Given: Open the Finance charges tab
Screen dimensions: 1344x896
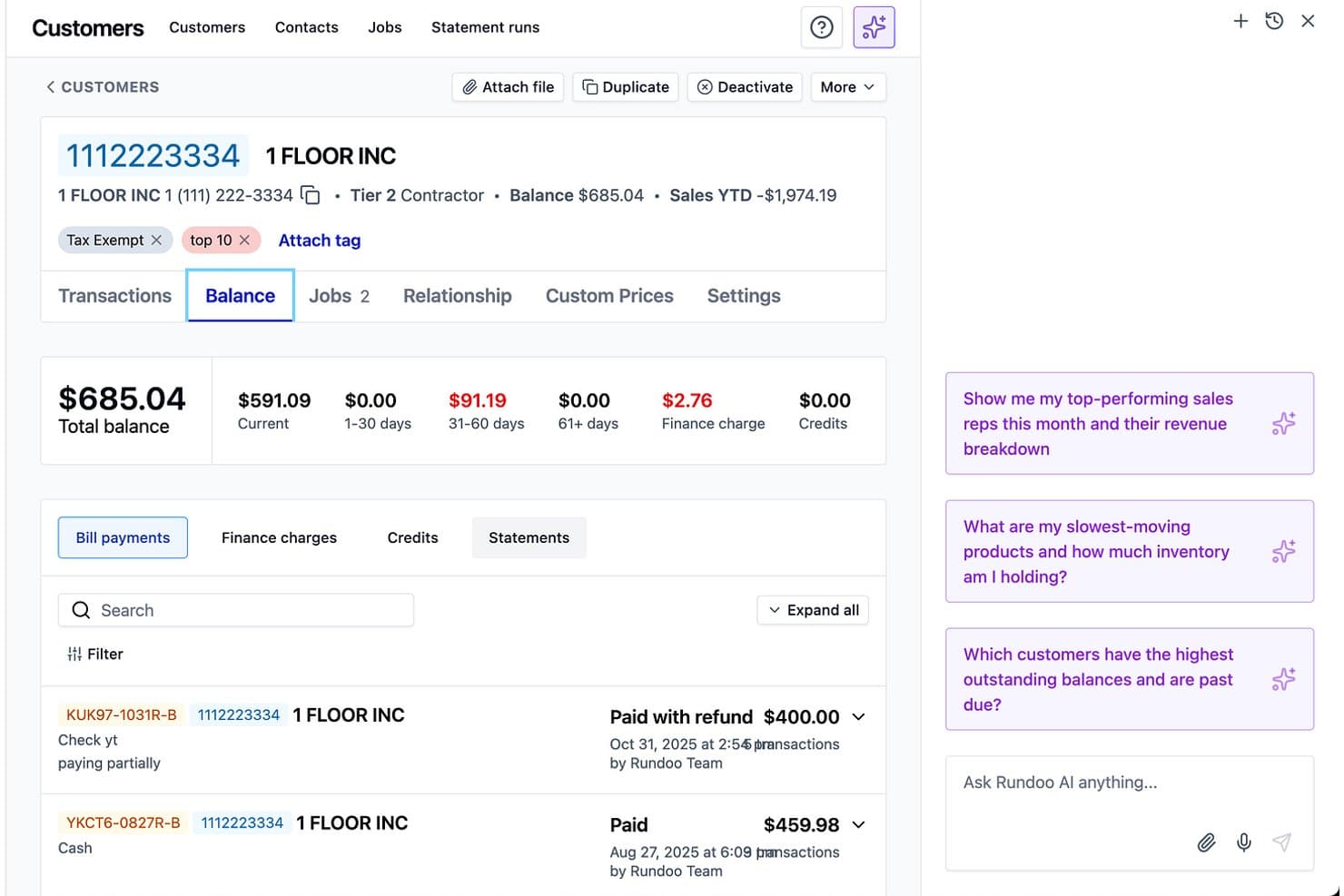Looking at the screenshot, I should tap(279, 537).
